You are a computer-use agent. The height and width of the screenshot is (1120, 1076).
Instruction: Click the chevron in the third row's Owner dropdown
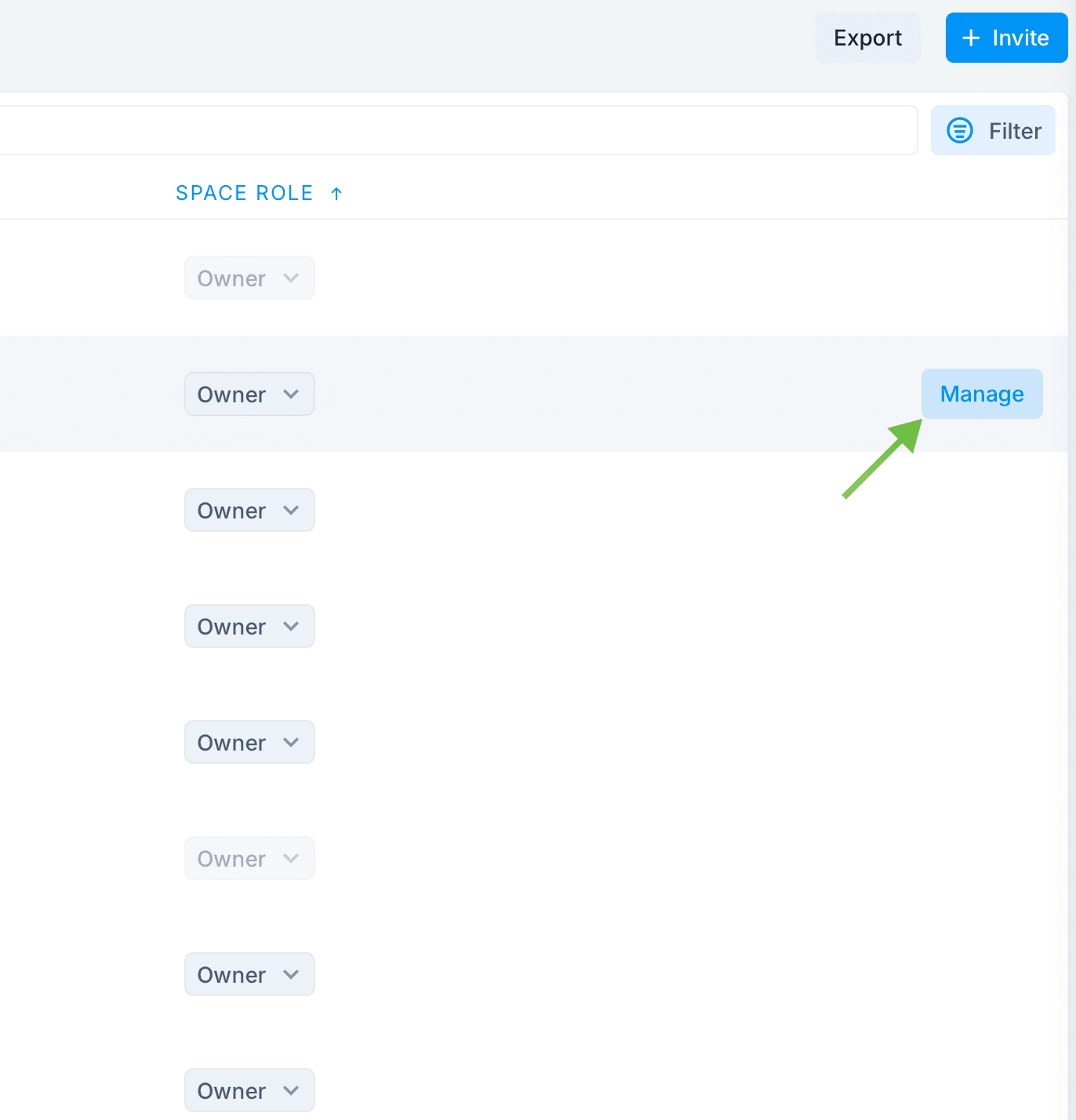[x=291, y=510]
